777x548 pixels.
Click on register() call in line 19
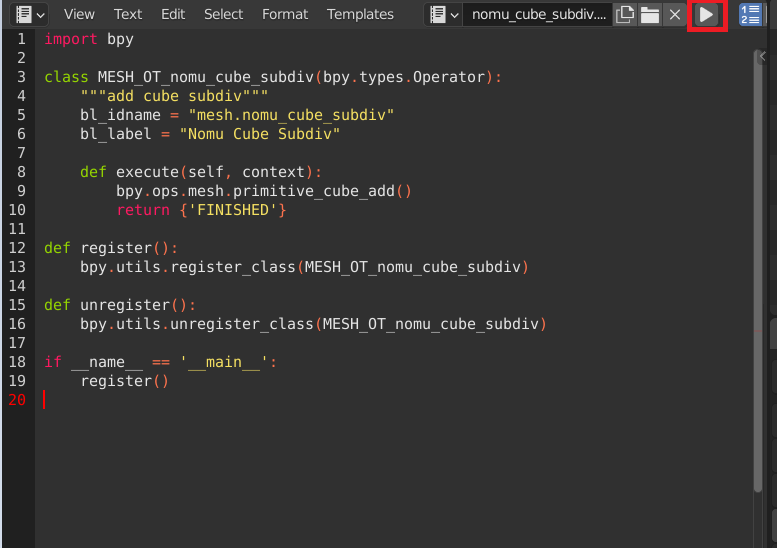(x=125, y=381)
